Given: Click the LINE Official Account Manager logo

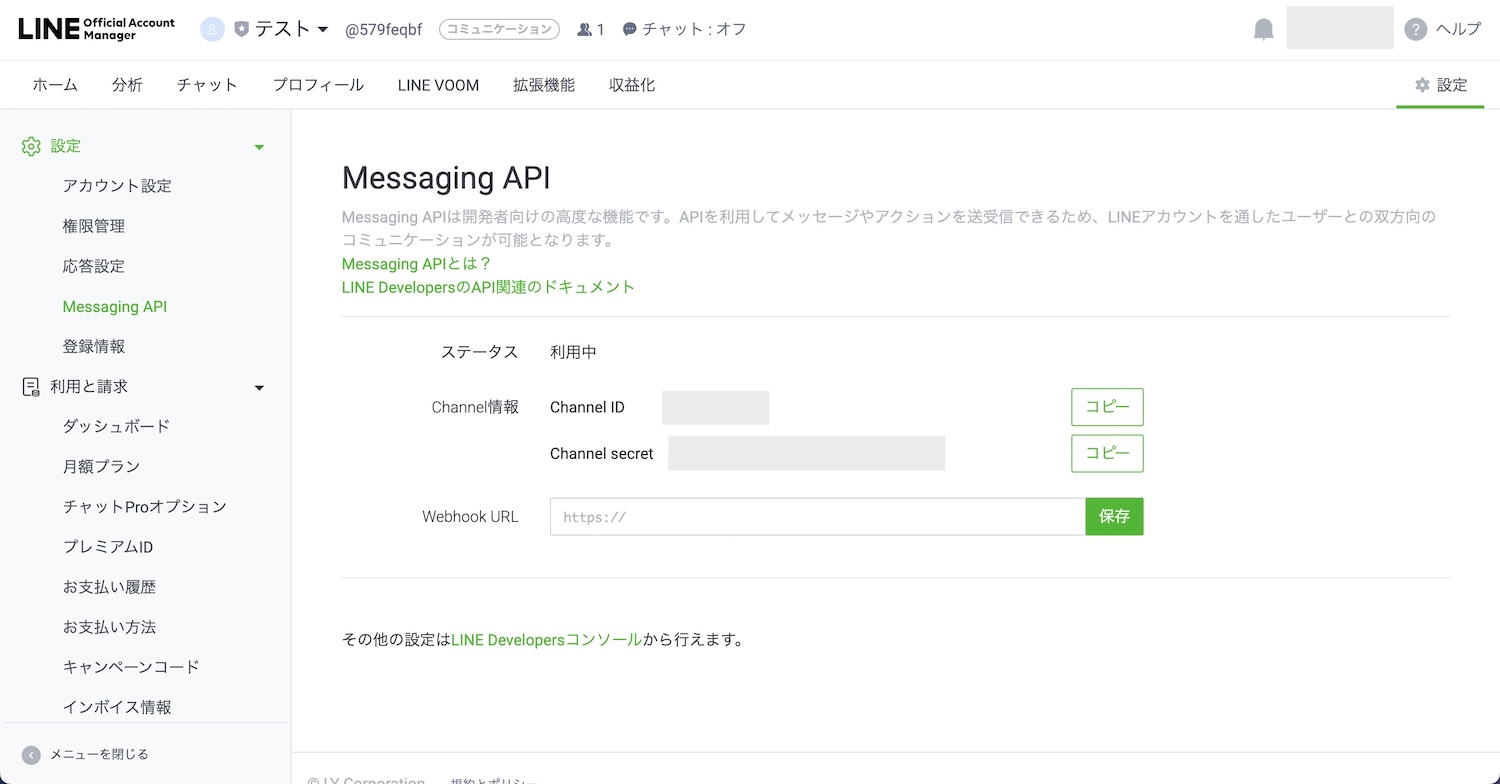Looking at the screenshot, I should (96, 29).
